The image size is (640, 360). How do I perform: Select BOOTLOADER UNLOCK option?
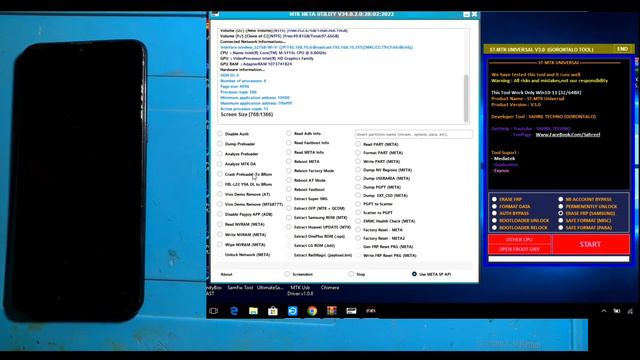click(x=520, y=221)
